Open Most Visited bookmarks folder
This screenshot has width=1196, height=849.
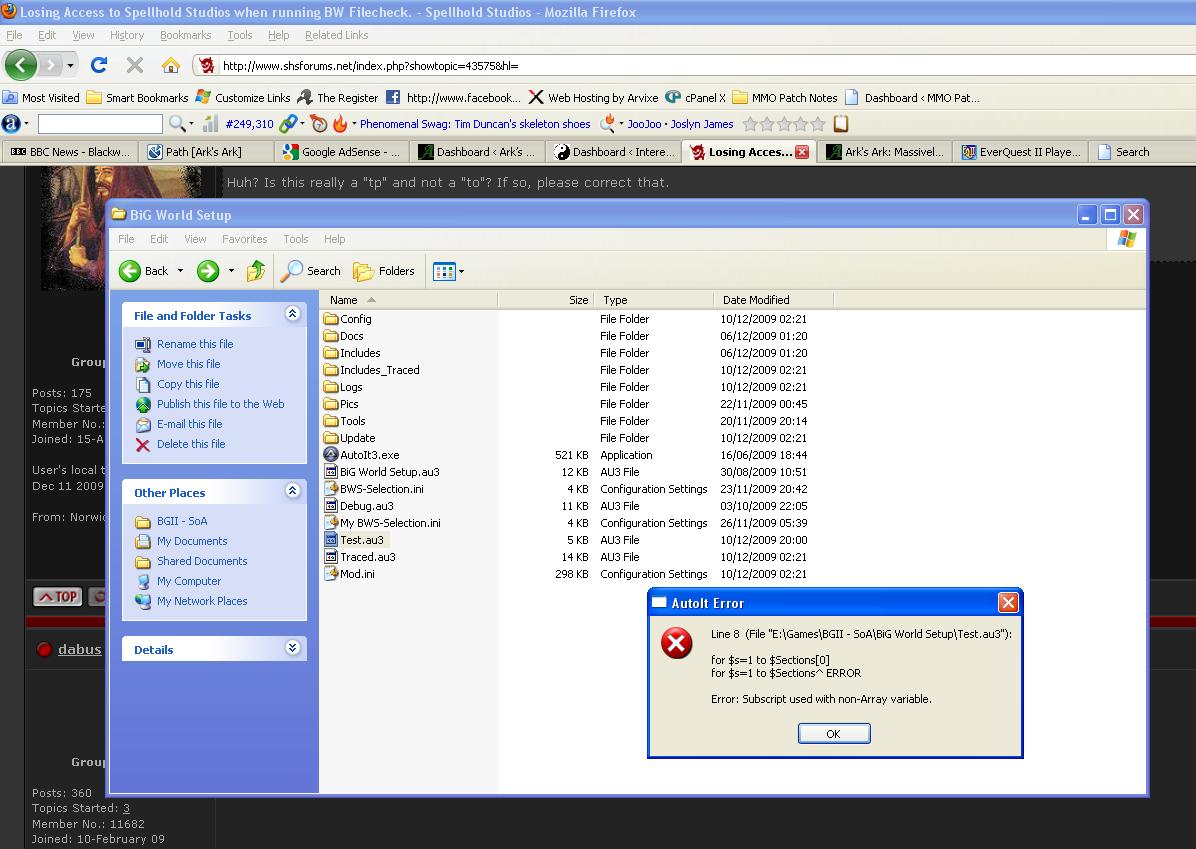tap(41, 98)
